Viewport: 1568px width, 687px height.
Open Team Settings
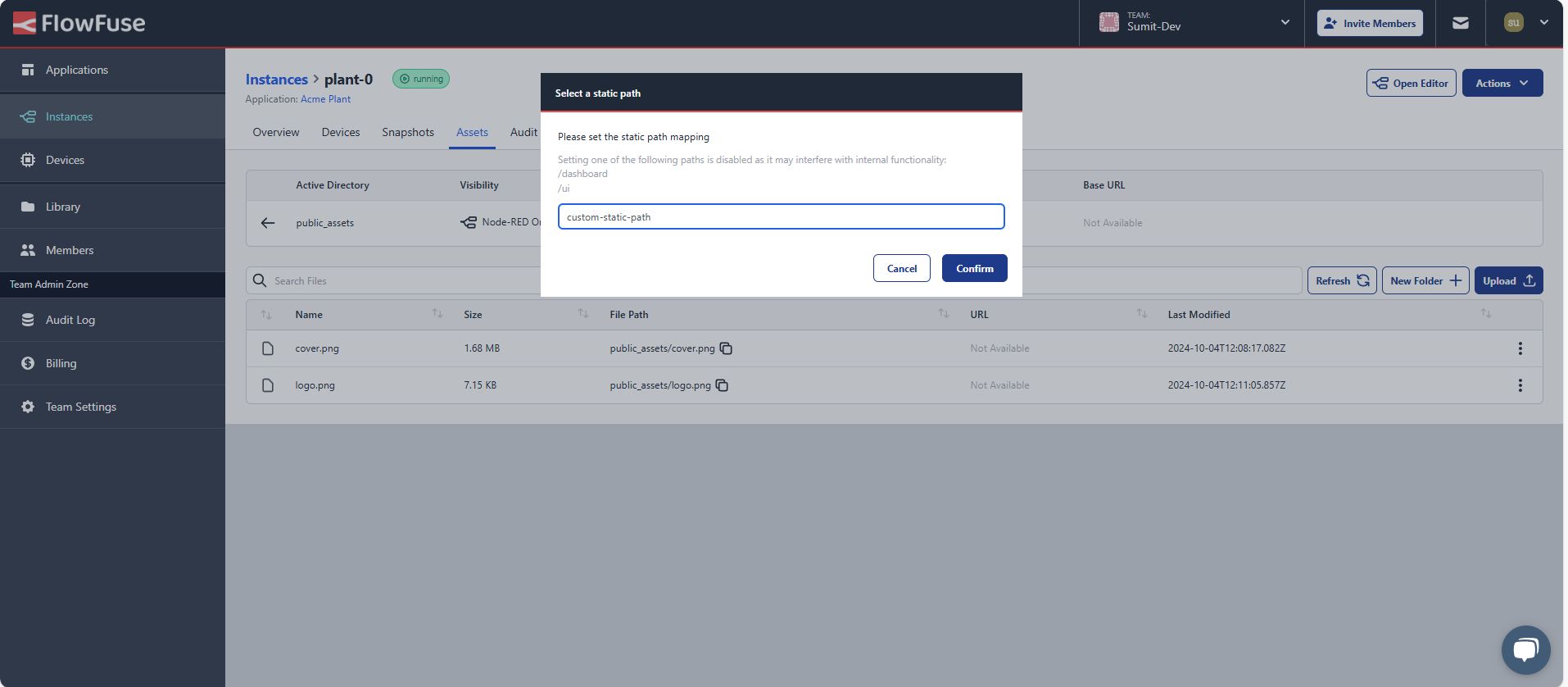pos(112,407)
